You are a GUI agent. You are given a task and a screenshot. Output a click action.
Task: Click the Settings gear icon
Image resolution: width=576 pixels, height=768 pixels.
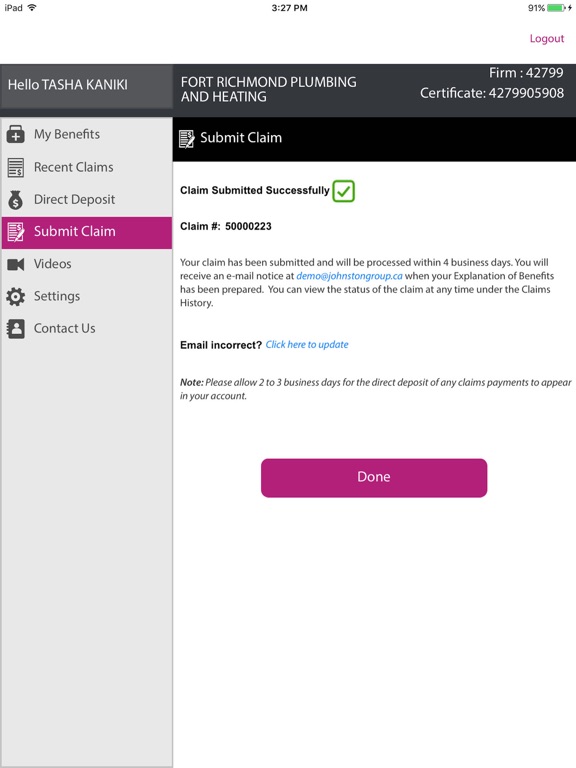(x=16, y=296)
